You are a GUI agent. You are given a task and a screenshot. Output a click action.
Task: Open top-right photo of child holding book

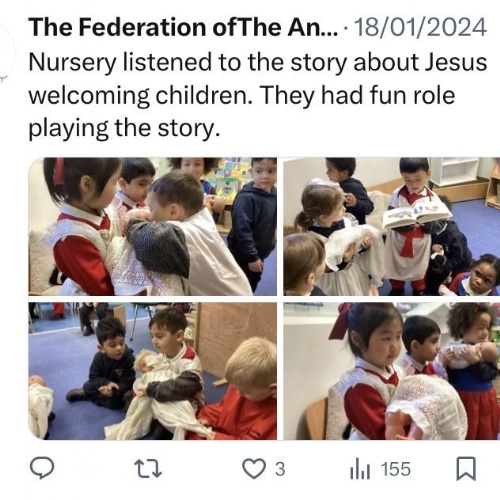(392, 226)
